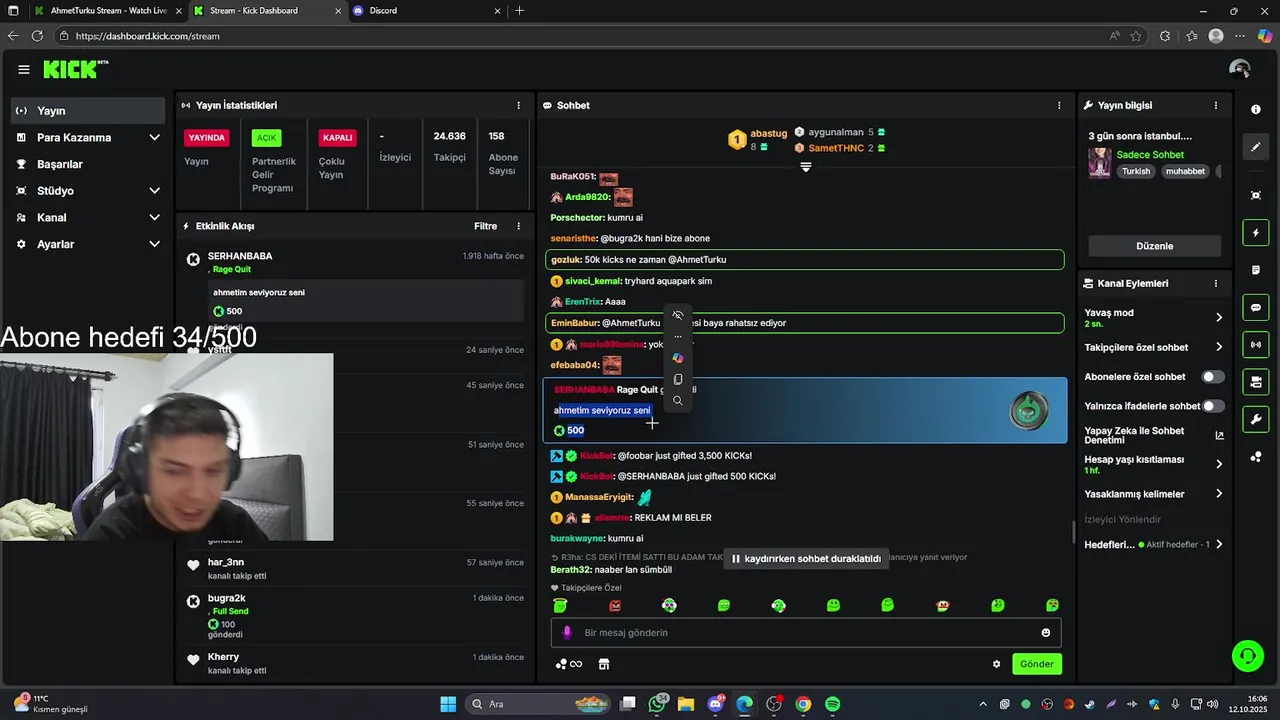The width and height of the screenshot is (1280, 720).
Task: Open a new browser tab
Action: click(519, 11)
